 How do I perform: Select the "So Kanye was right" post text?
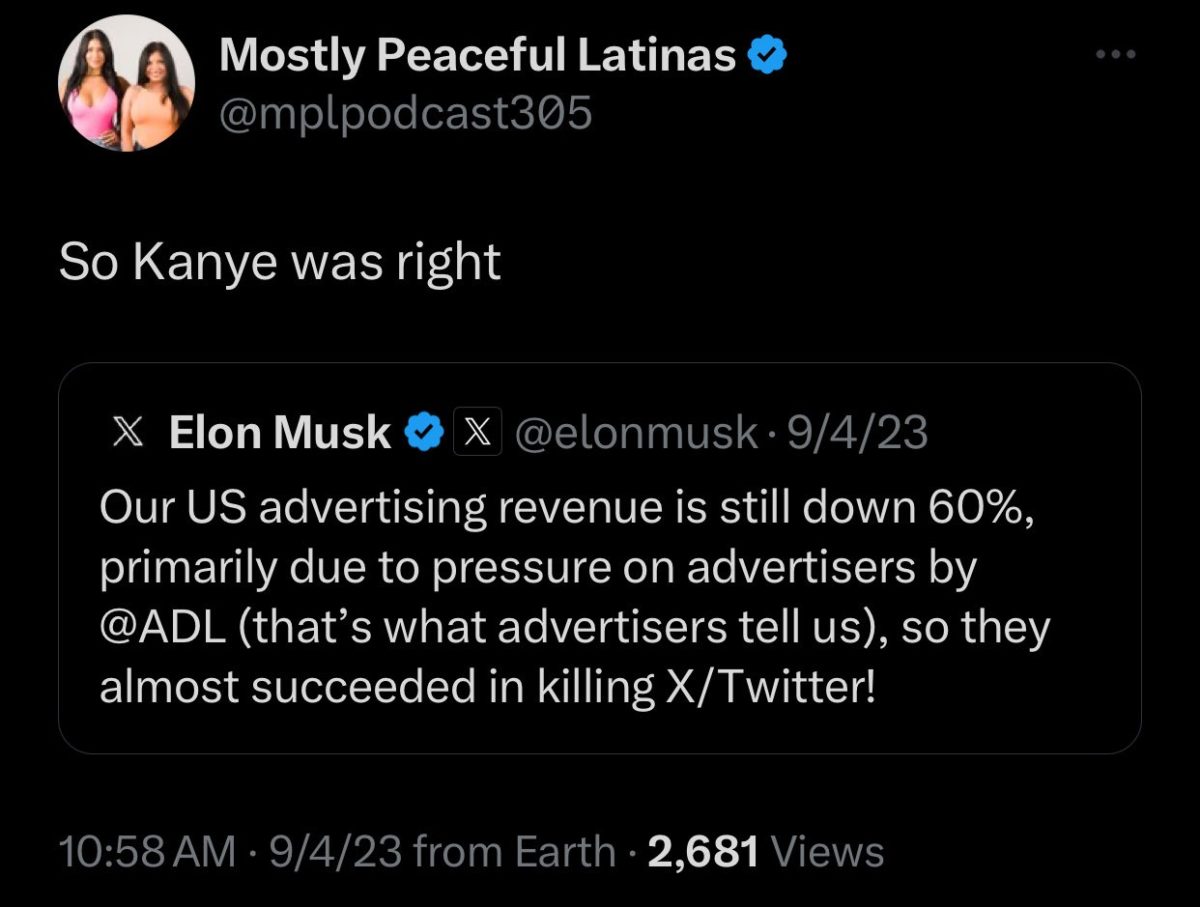pos(279,262)
